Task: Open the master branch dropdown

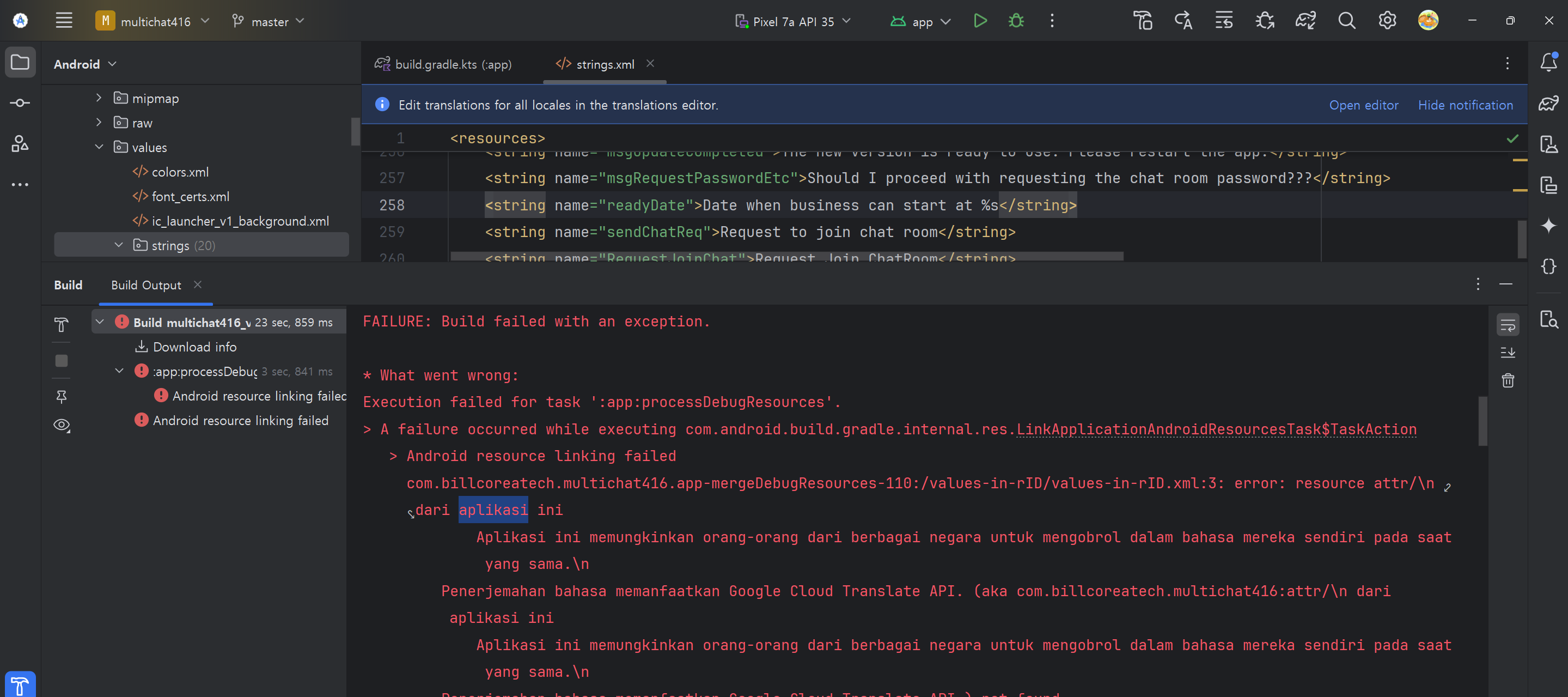Action: (269, 21)
